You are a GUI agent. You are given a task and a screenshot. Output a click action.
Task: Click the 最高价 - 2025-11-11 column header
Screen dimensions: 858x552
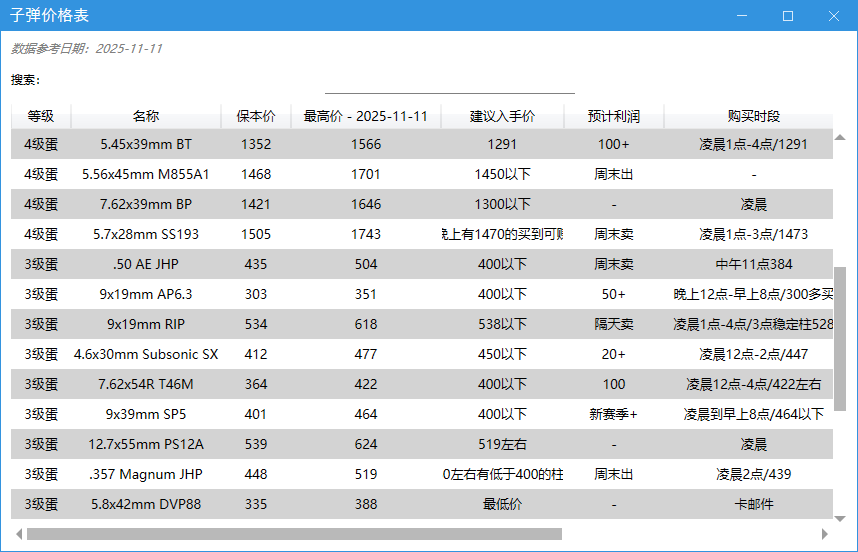(x=366, y=116)
